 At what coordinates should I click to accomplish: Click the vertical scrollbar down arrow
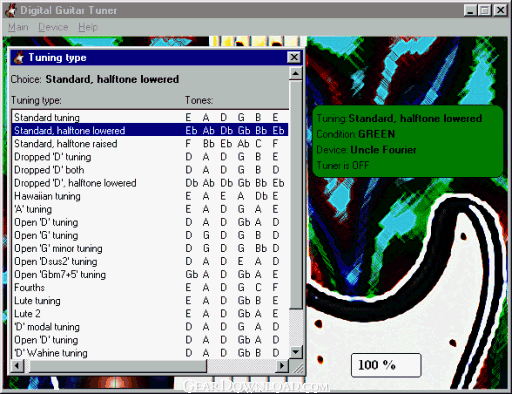(x=296, y=352)
